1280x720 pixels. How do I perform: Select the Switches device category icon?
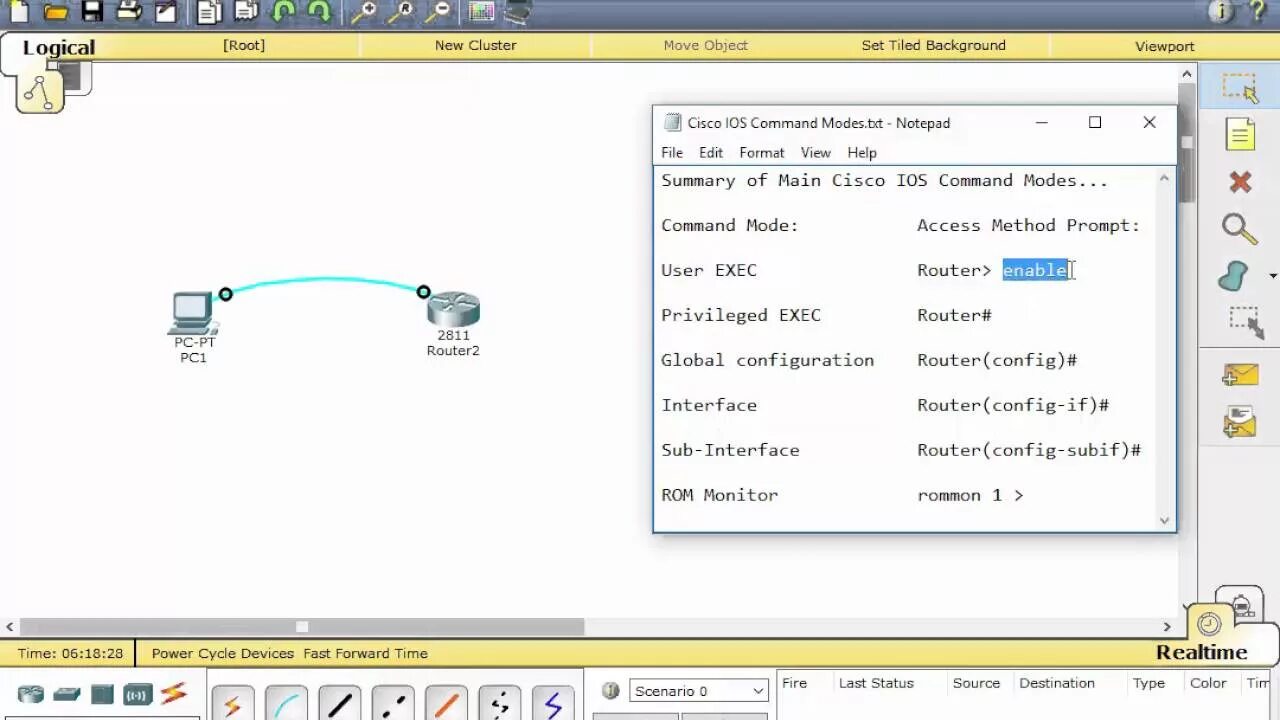[x=67, y=694]
